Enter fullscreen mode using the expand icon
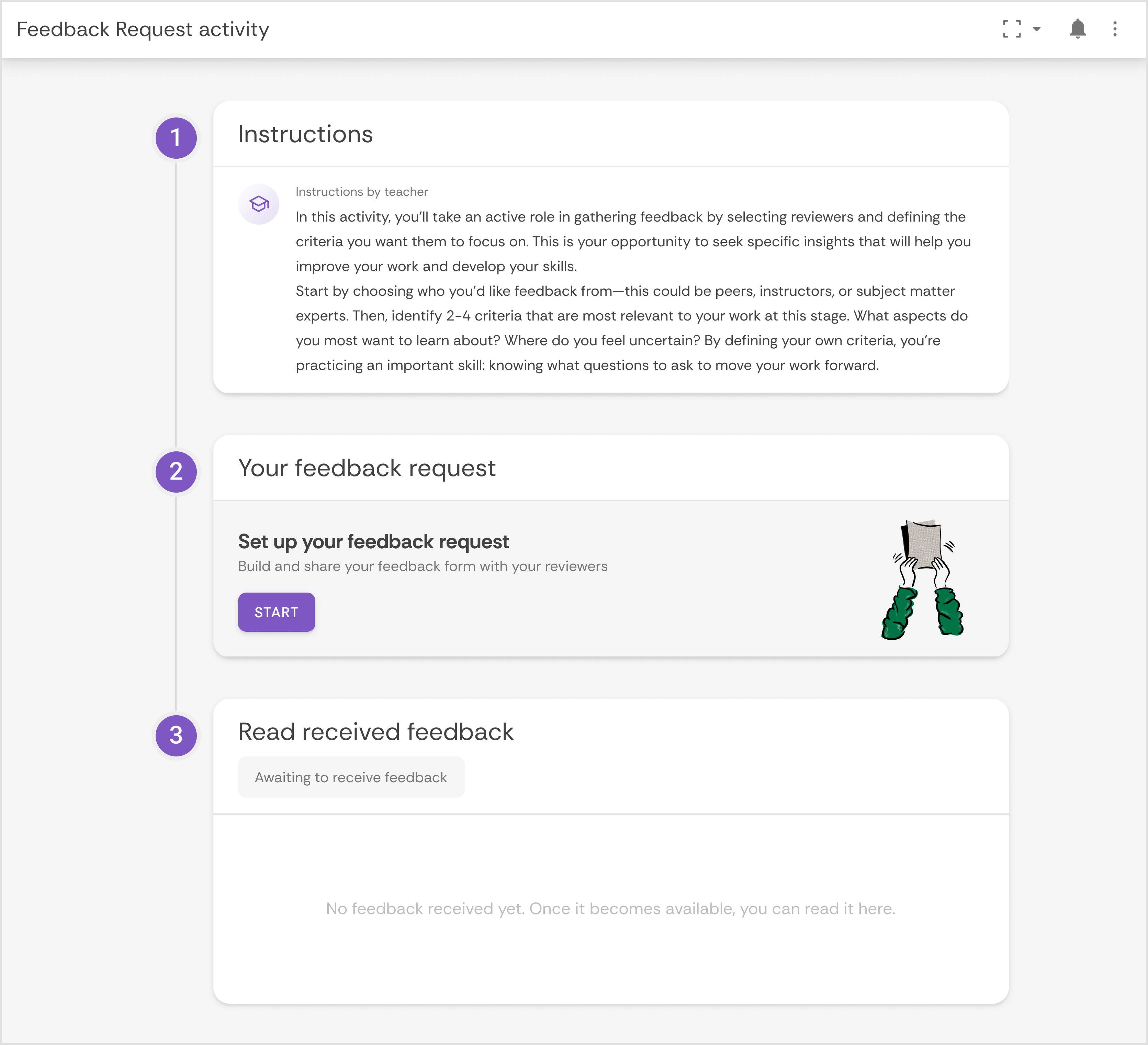The image size is (1148, 1045). [x=1012, y=29]
